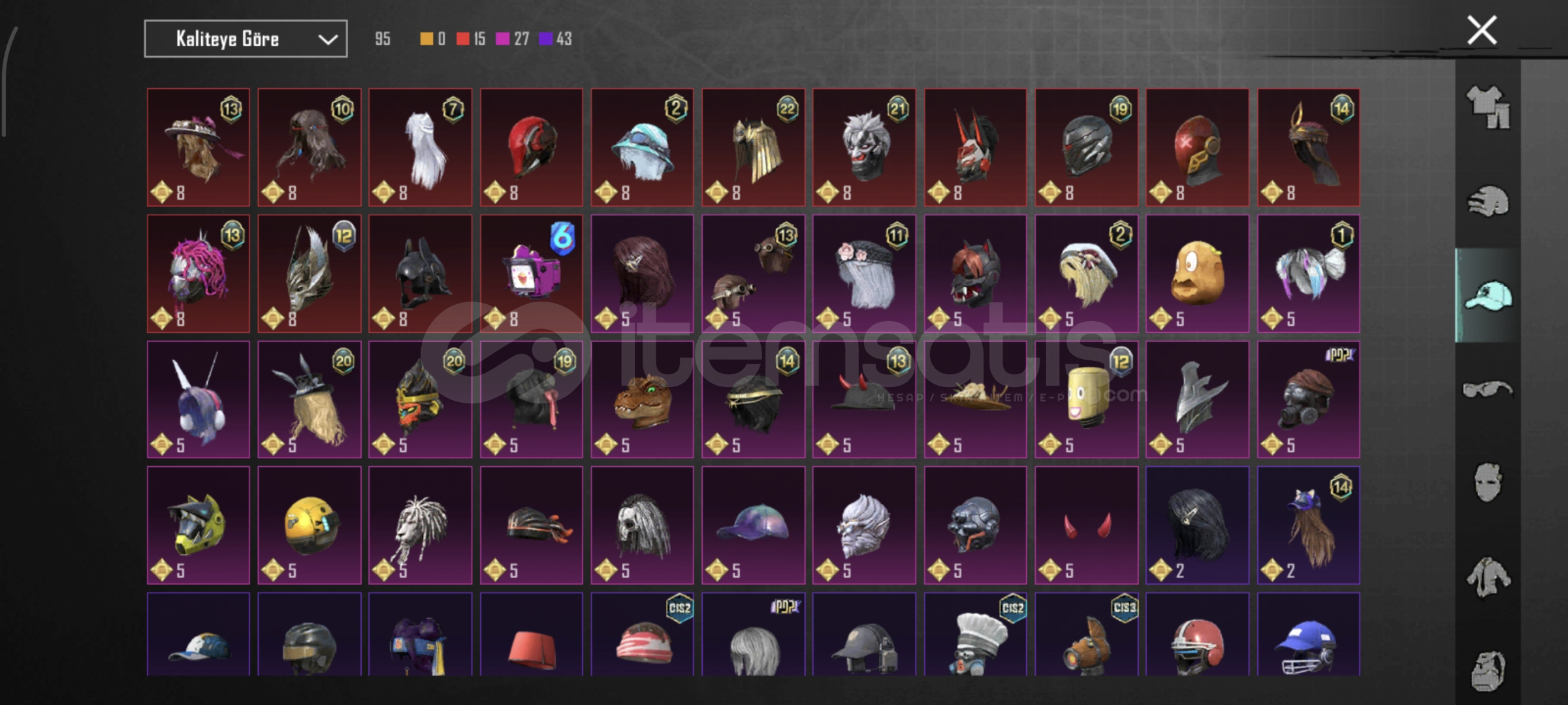Filter by the pink quality swatch with 27

(x=512, y=39)
